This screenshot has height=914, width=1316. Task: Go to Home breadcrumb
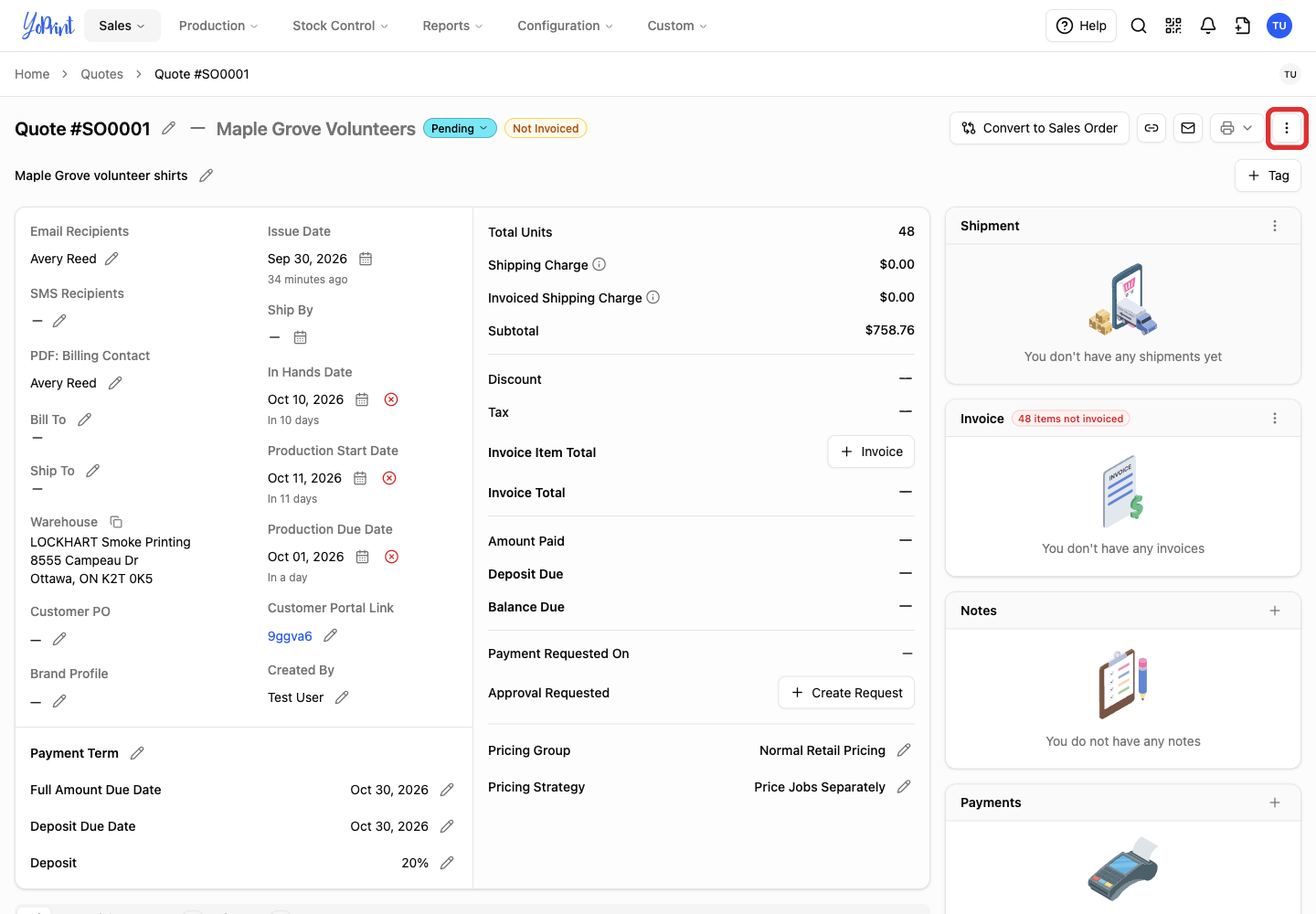tap(32, 74)
